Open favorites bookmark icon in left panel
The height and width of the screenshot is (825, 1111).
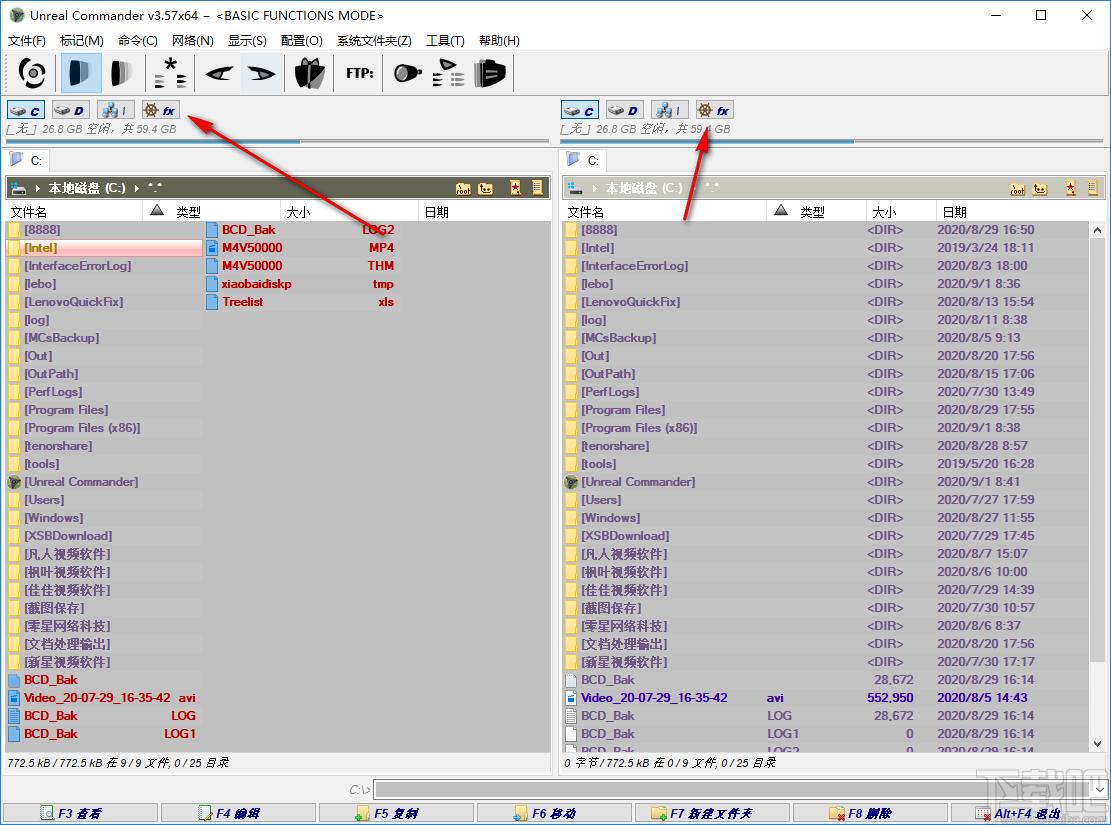click(x=516, y=188)
